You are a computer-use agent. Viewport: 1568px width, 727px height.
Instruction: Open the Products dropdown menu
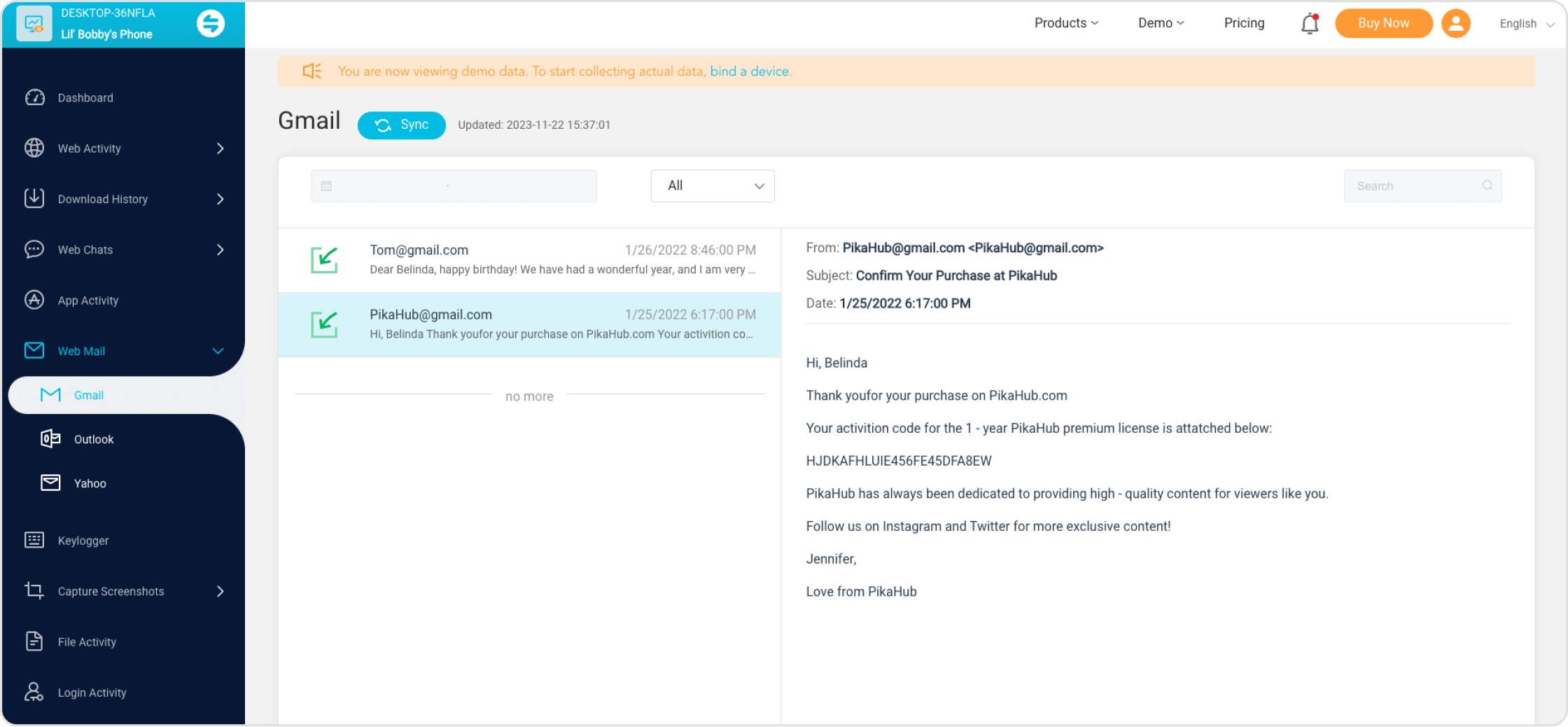click(1066, 23)
